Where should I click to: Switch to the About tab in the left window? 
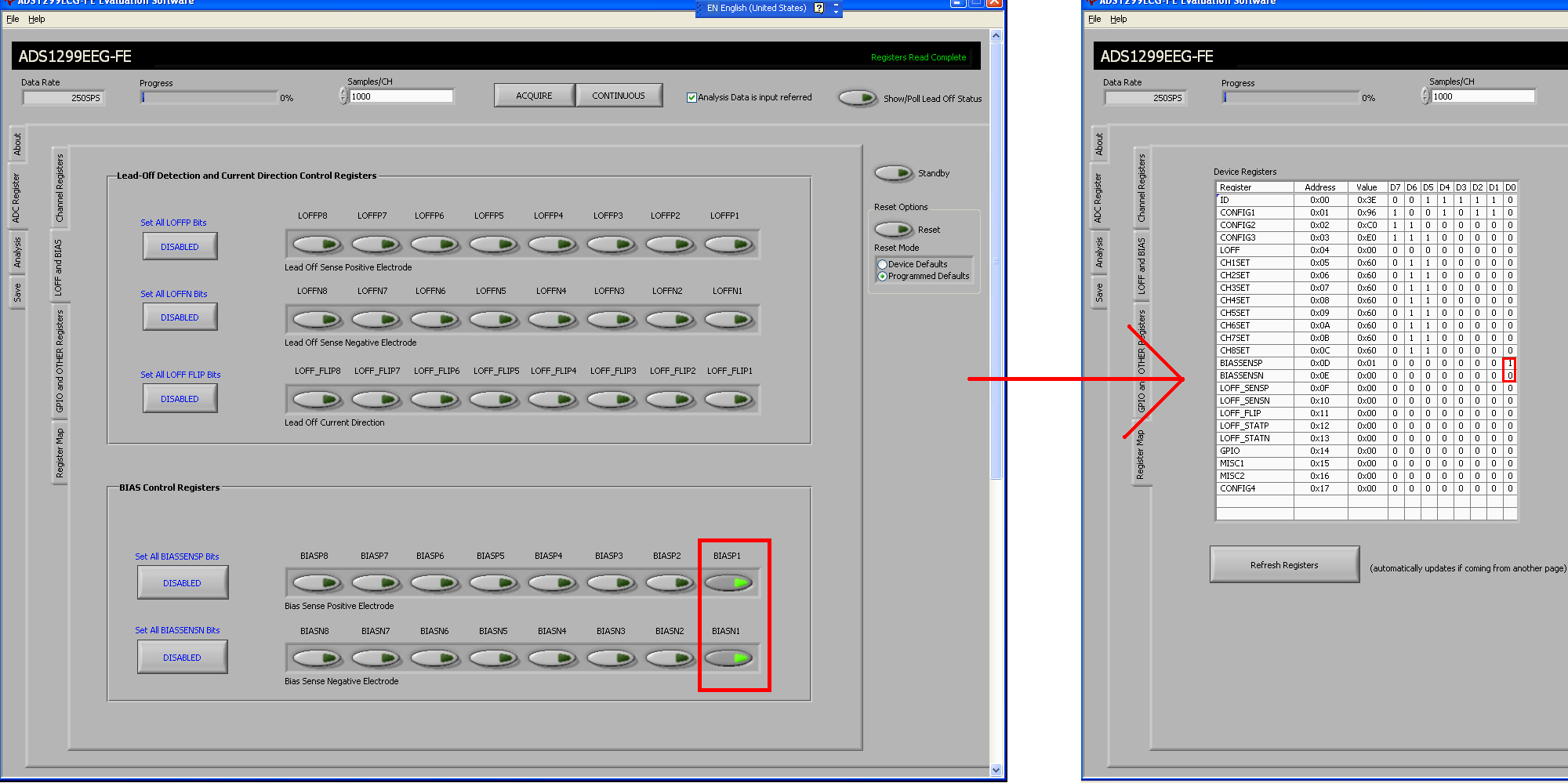[x=17, y=143]
